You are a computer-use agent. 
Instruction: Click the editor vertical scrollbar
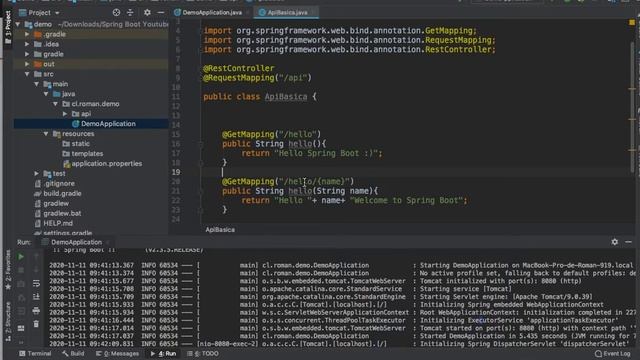click(x=632, y=106)
